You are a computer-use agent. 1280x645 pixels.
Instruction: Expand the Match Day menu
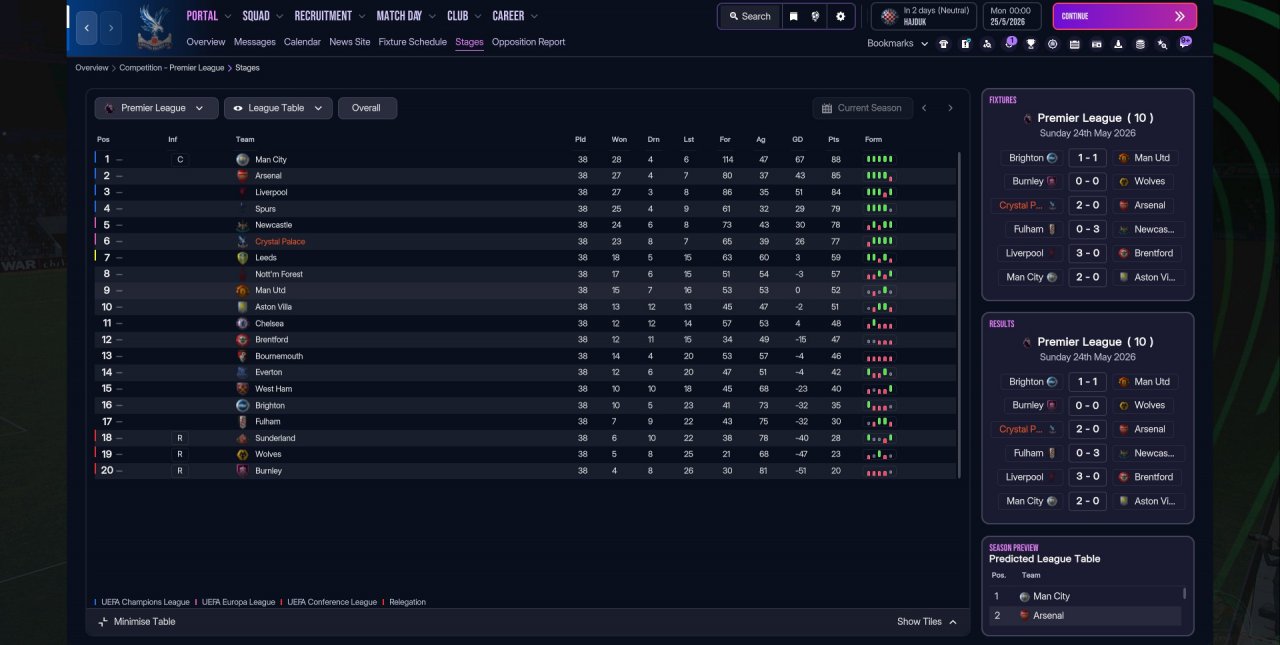407,16
